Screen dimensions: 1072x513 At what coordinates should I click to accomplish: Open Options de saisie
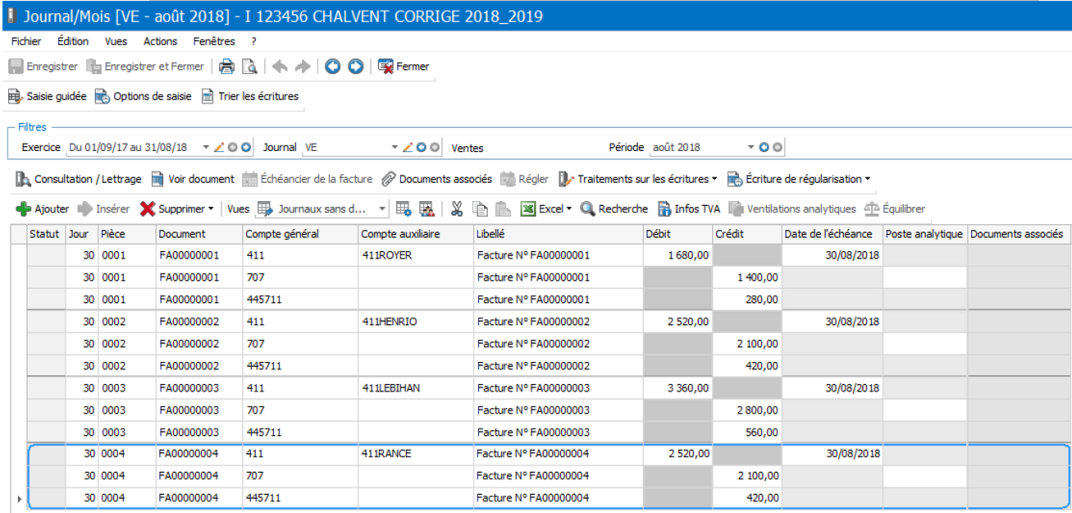click(143, 96)
